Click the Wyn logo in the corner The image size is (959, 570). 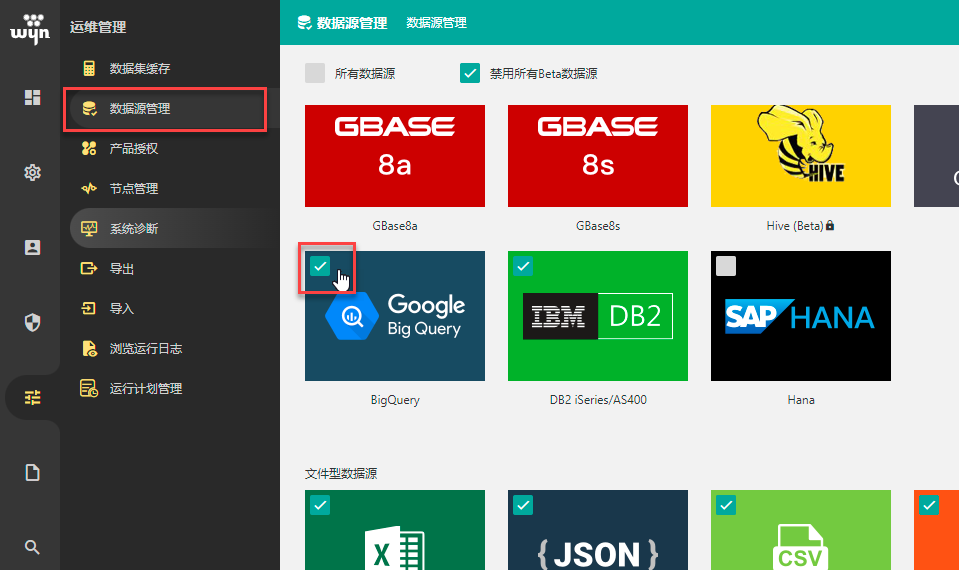30,28
